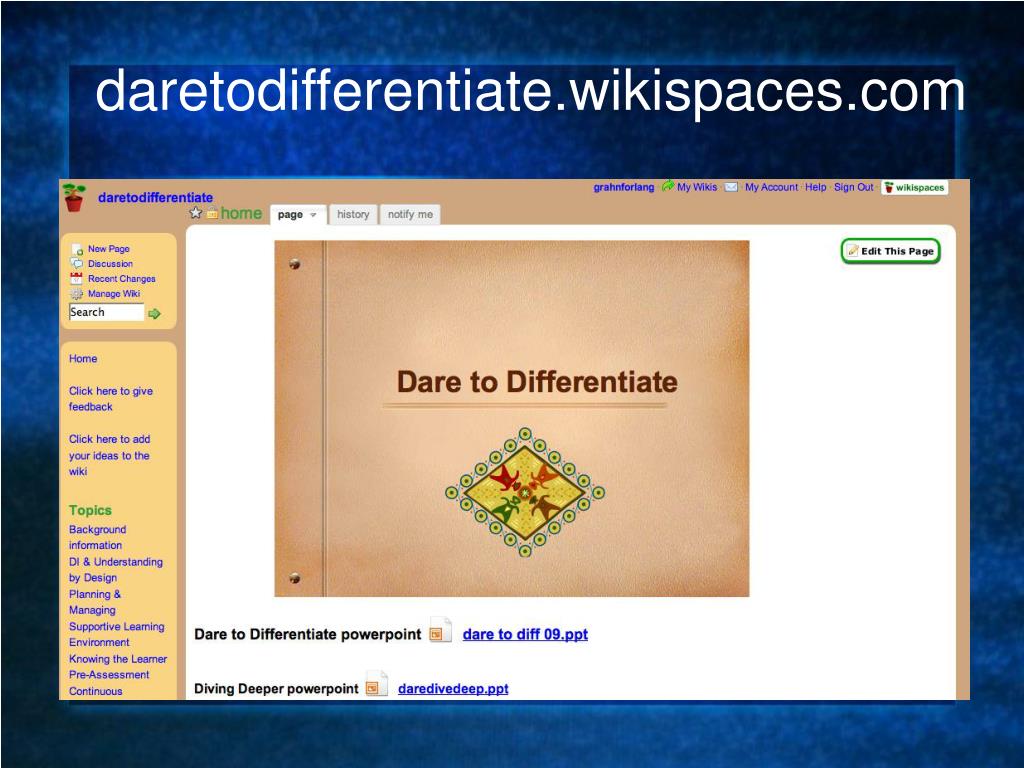Click the Manage Wiki gear icon
The height and width of the screenshot is (768, 1024).
(x=76, y=294)
